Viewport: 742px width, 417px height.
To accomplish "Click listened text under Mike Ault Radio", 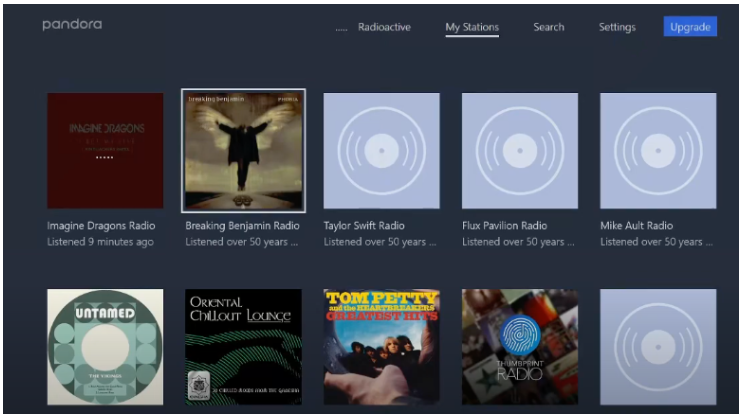I will coord(656,242).
